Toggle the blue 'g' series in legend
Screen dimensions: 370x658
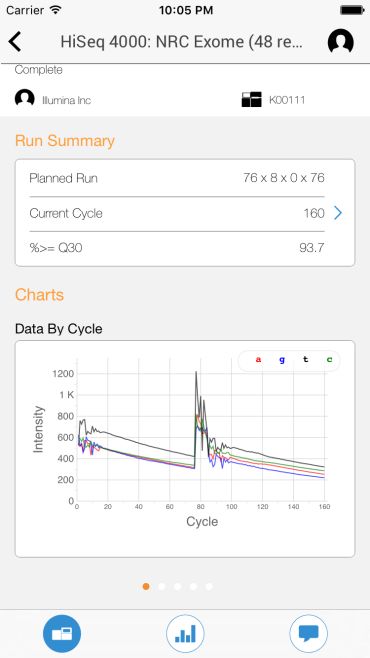click(282, 360)
